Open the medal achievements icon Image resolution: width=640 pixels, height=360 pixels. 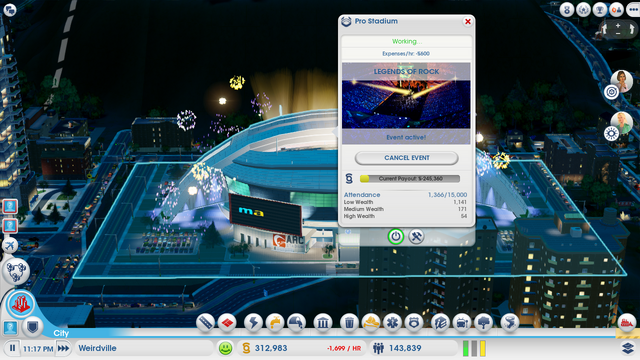pos(567,9)
